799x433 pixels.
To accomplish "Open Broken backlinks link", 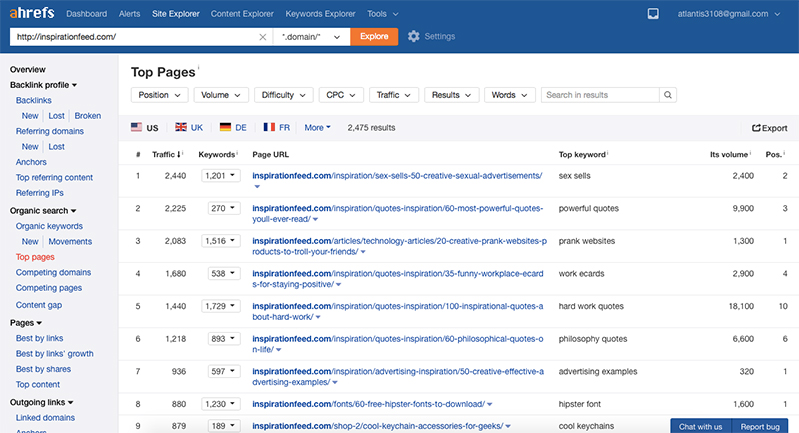I will tap(88, 116).
